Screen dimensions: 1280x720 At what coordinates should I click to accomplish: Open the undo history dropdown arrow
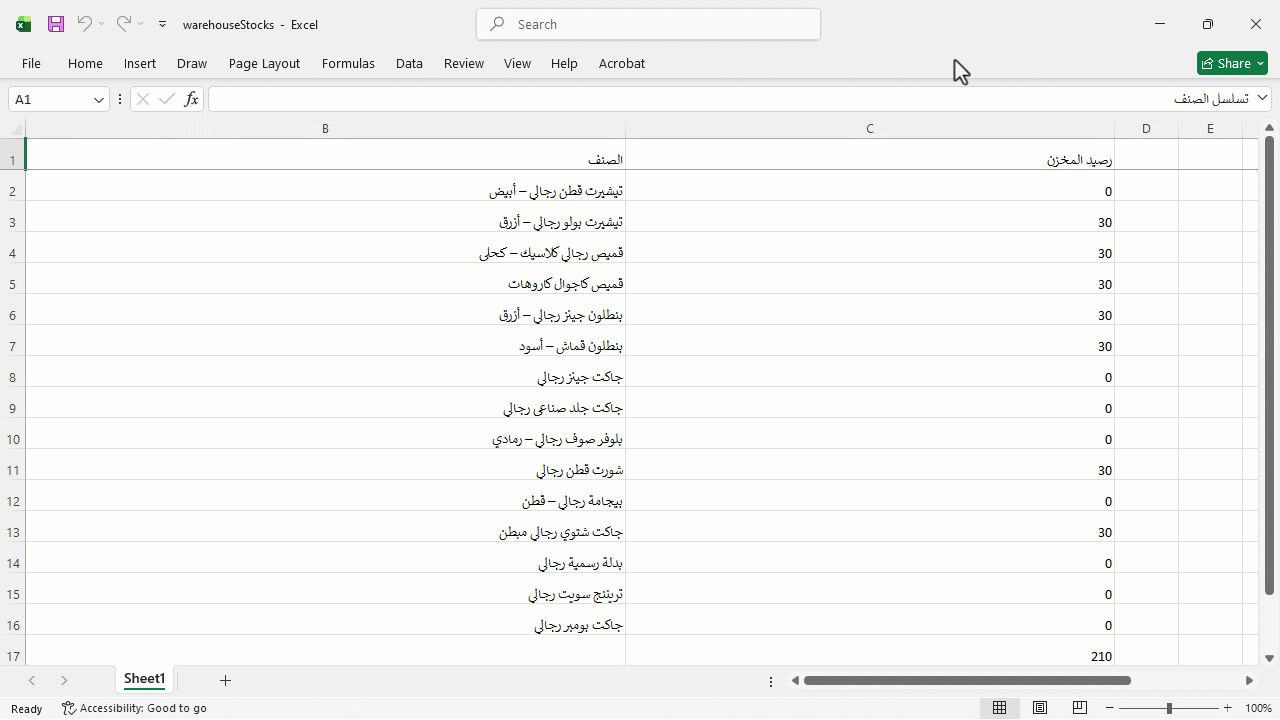point(101,24)
